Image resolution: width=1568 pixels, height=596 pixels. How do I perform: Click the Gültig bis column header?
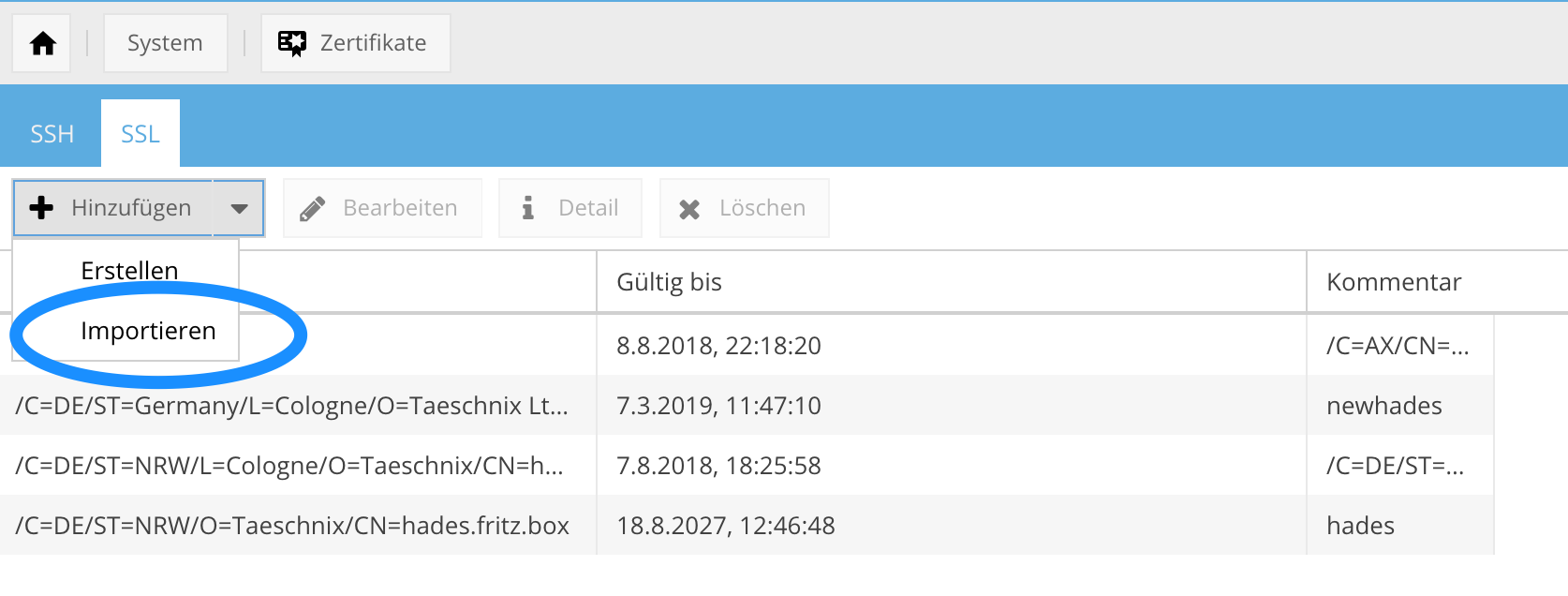[670, 281]
